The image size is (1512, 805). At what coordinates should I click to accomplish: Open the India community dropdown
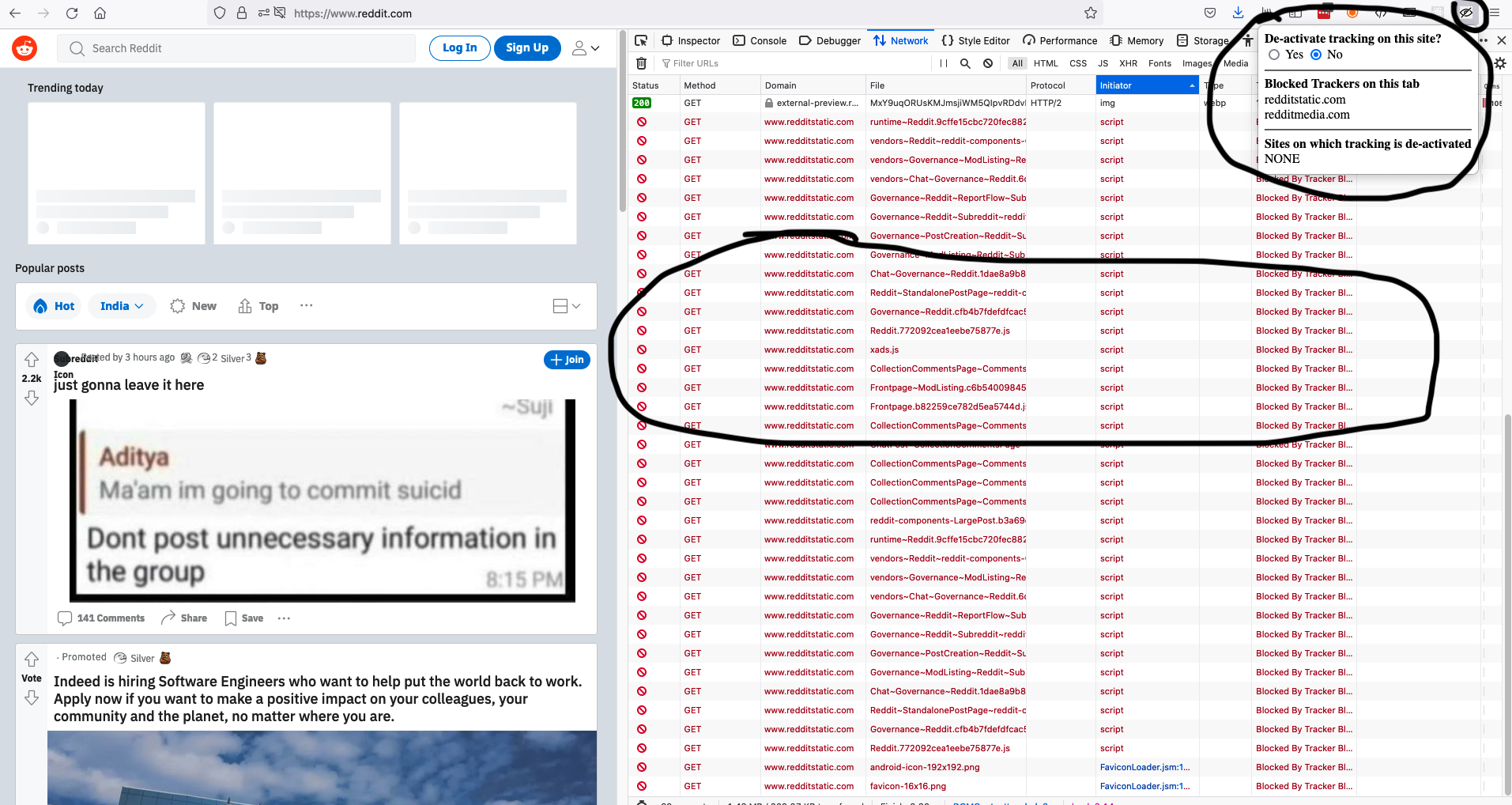coord(122,306)
